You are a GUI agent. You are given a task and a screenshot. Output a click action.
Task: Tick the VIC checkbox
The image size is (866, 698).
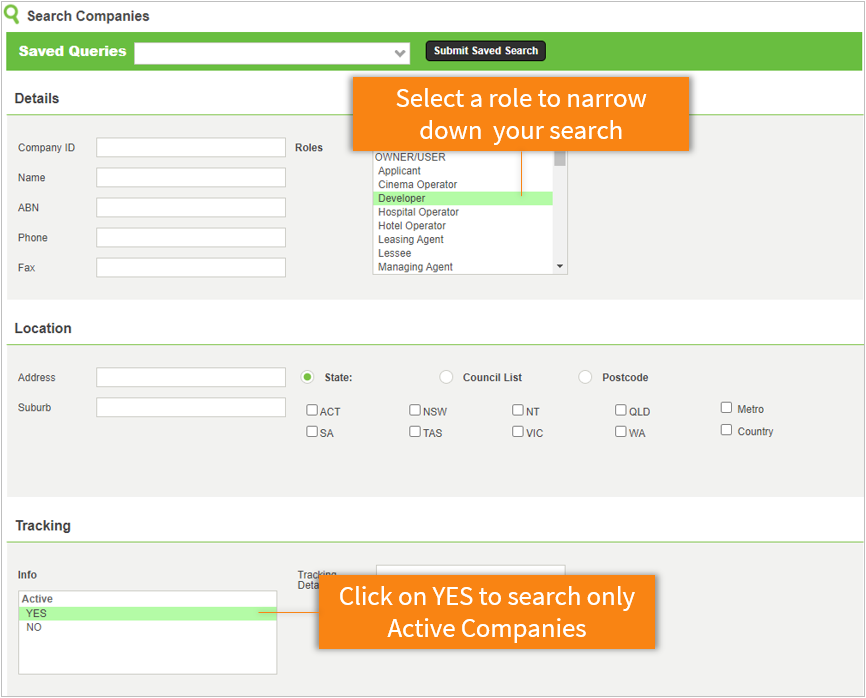coord(518,431)
